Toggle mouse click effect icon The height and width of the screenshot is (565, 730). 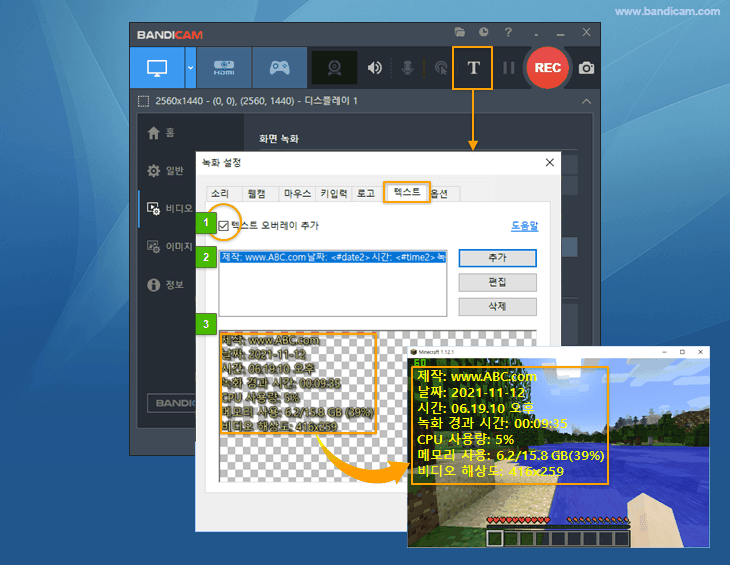(x=440, y=68)
